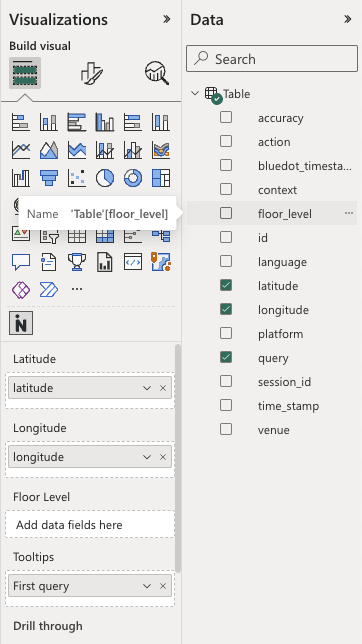Select the Clustered column chart visual
Viewport: 362px width, 644px height.
click(x=105, y=122)
